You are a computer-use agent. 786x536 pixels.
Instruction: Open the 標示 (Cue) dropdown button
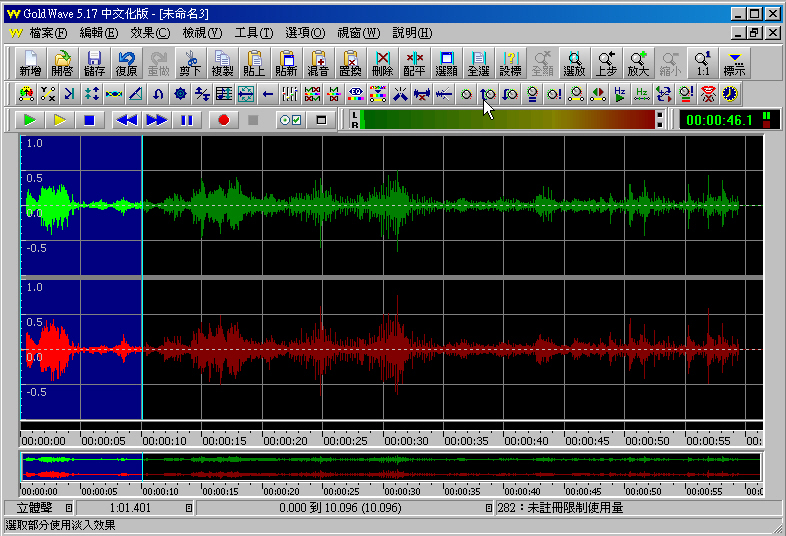735,64
